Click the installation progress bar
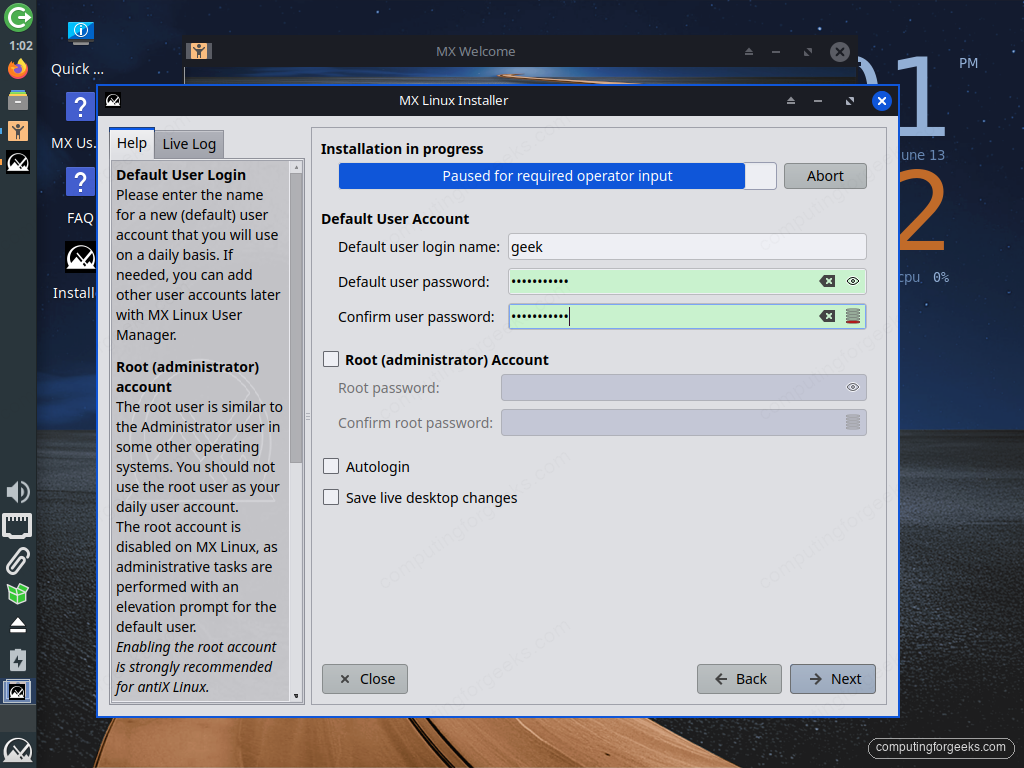Screen dimensions: 1024x768 557,176
